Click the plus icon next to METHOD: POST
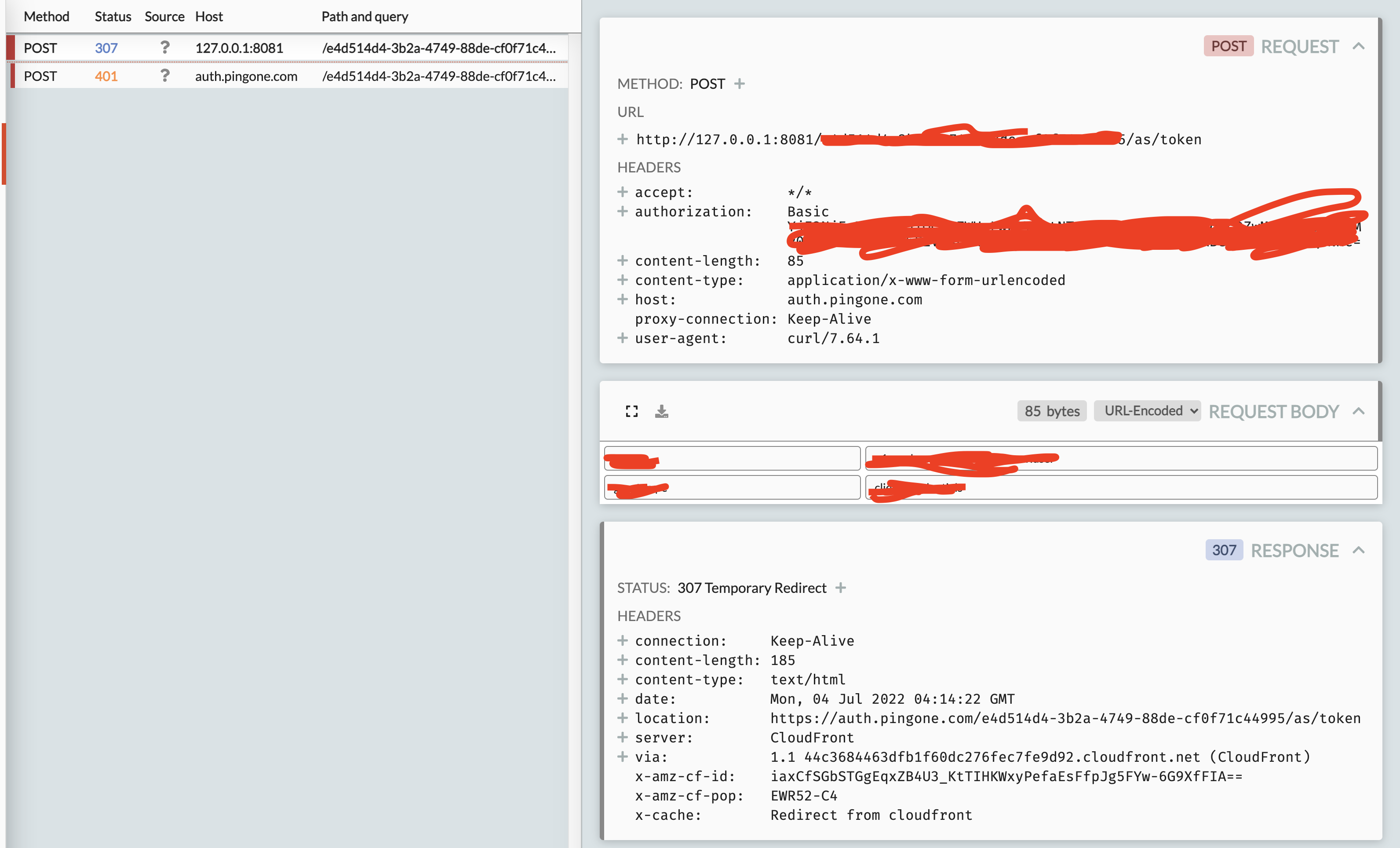The width and height of the screenshot is (1400, 848). 740,84
